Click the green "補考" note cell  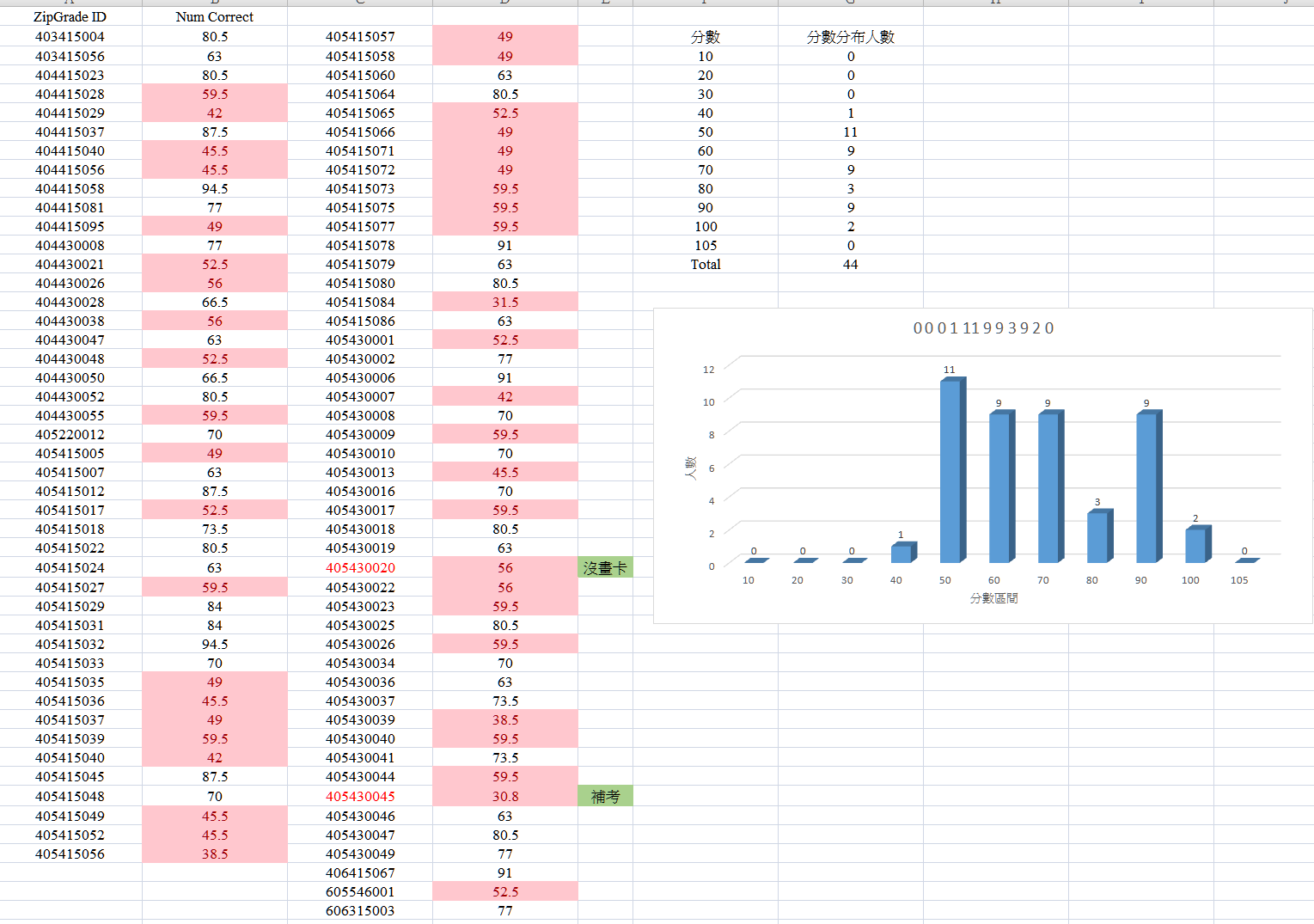605,797
